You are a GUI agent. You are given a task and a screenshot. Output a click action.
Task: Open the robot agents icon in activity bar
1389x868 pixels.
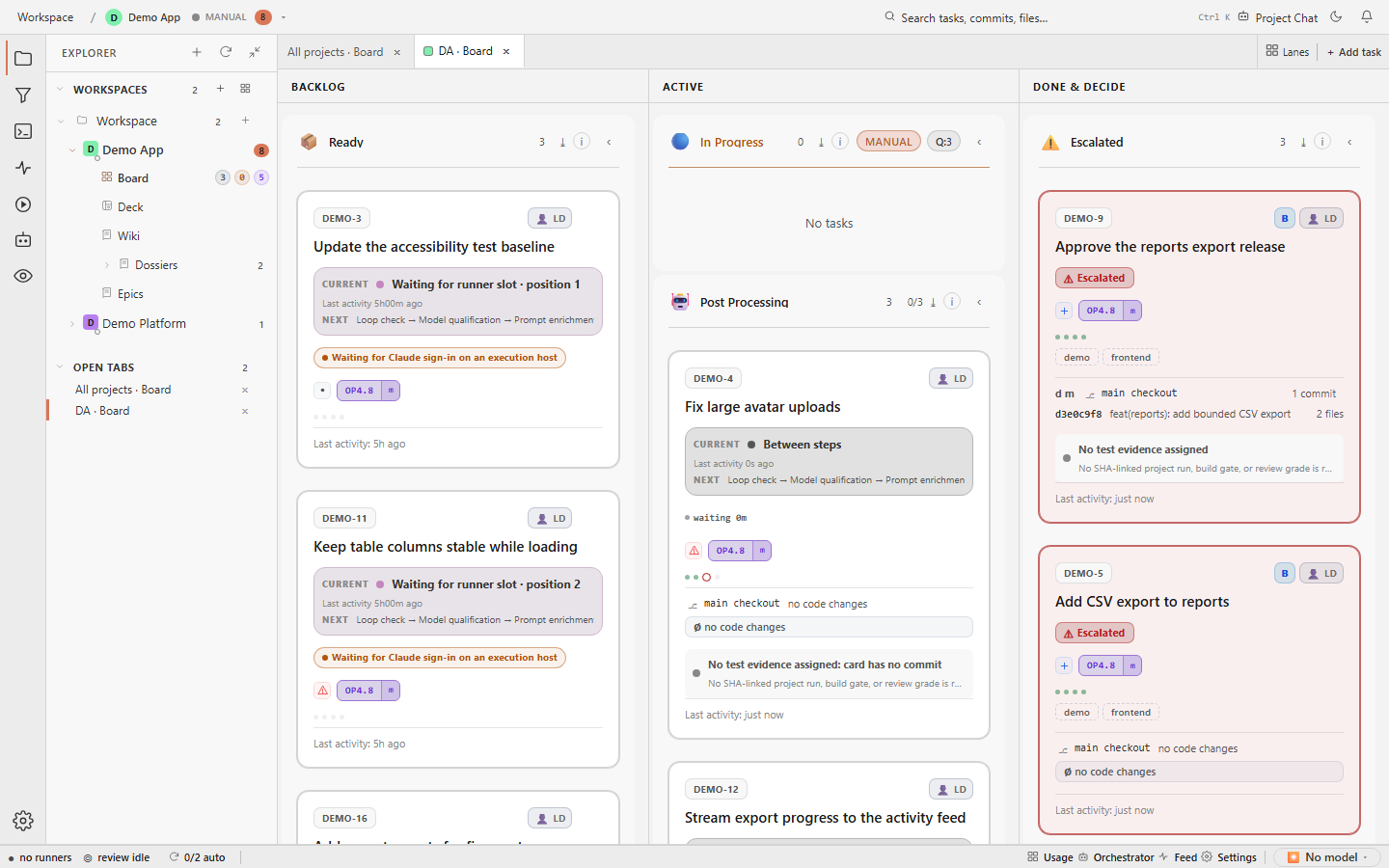point(23,240)
